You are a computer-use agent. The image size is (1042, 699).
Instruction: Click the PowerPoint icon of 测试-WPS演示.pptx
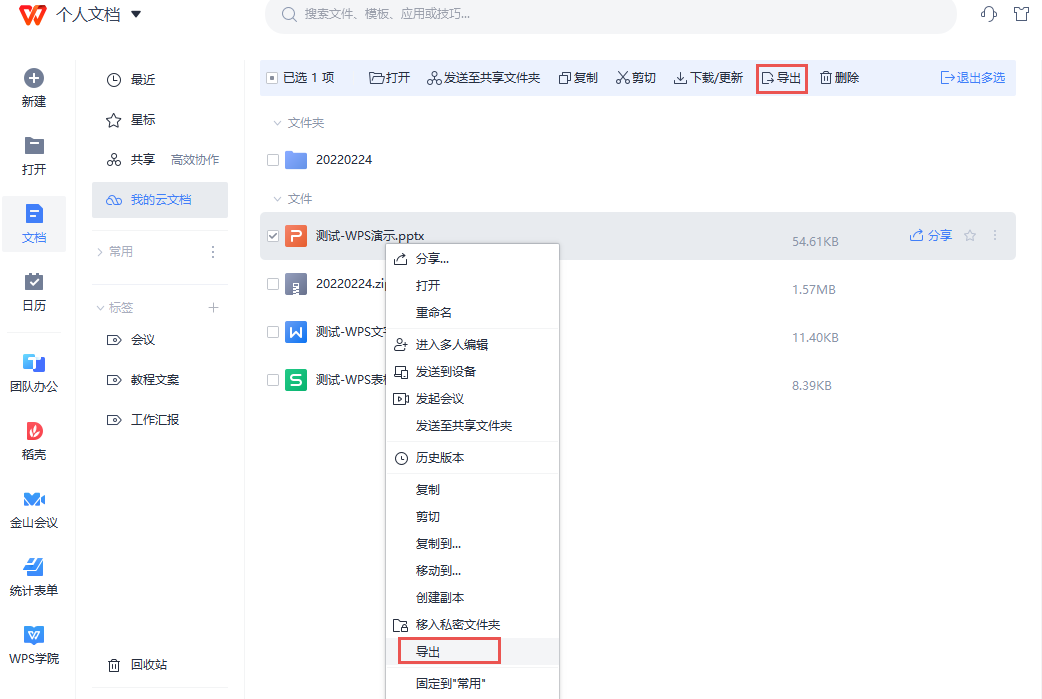click(296, 236)
